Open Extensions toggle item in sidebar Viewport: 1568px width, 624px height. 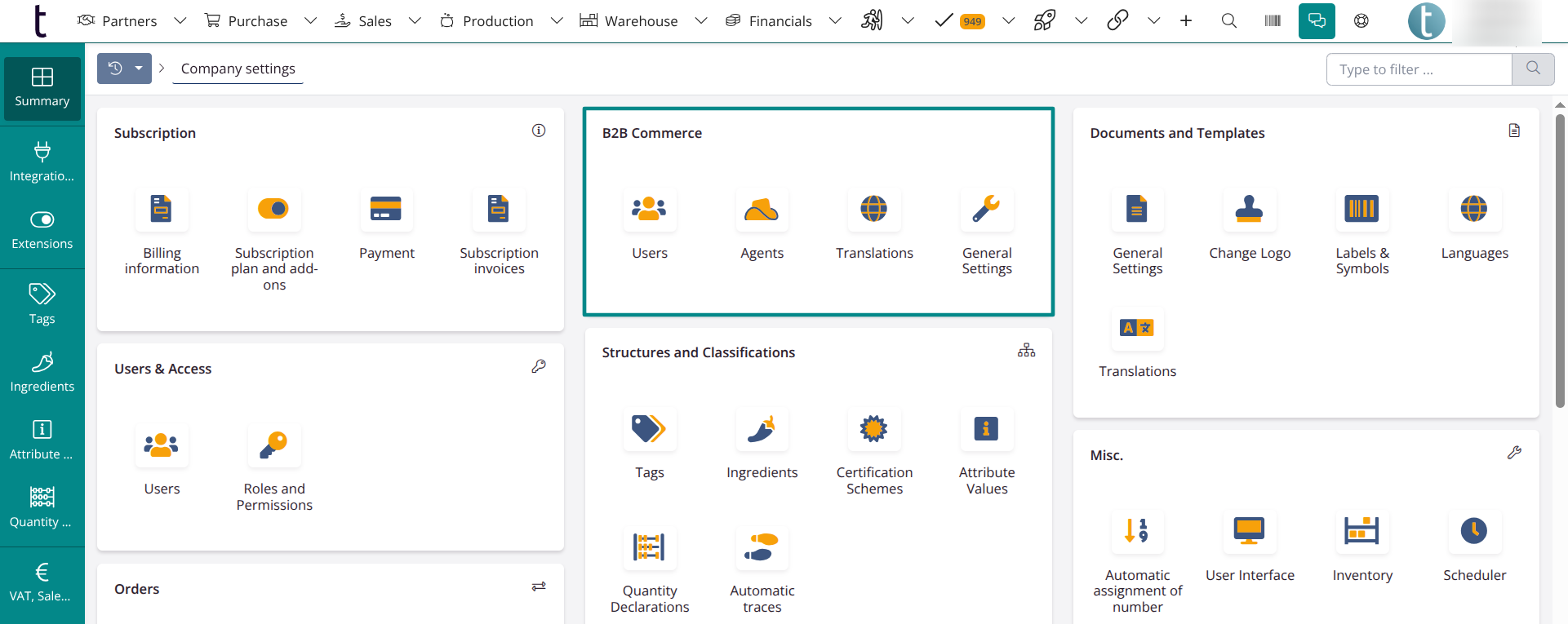click(x=42, y=230)
